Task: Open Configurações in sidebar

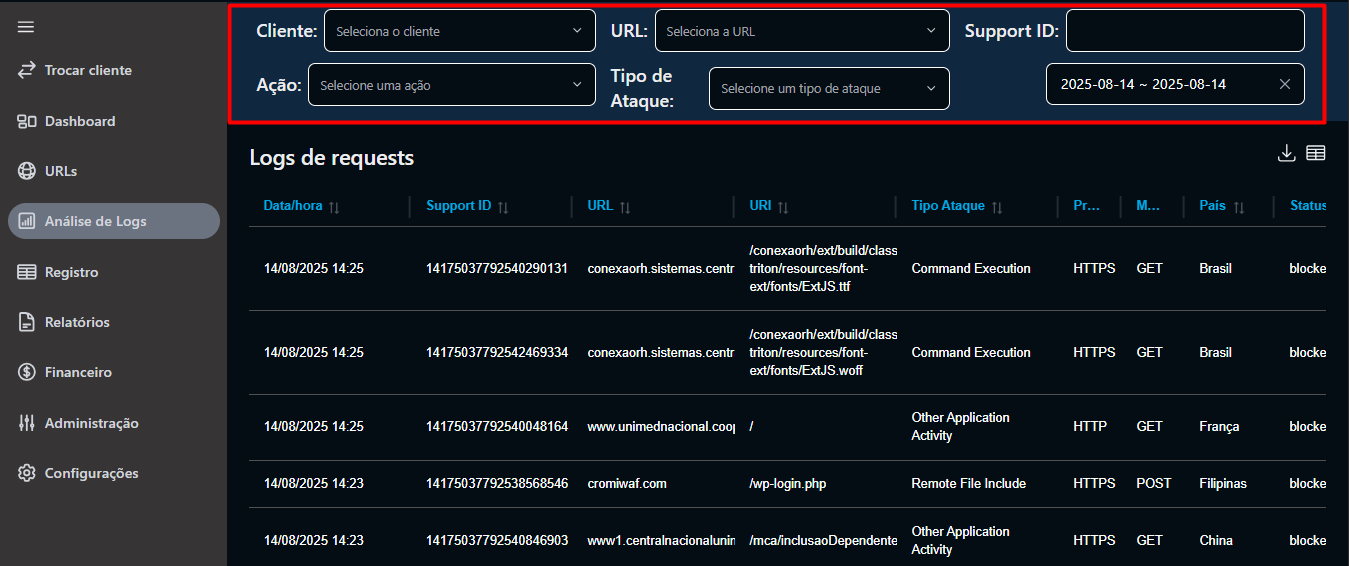Action: [x=91, y=473]
